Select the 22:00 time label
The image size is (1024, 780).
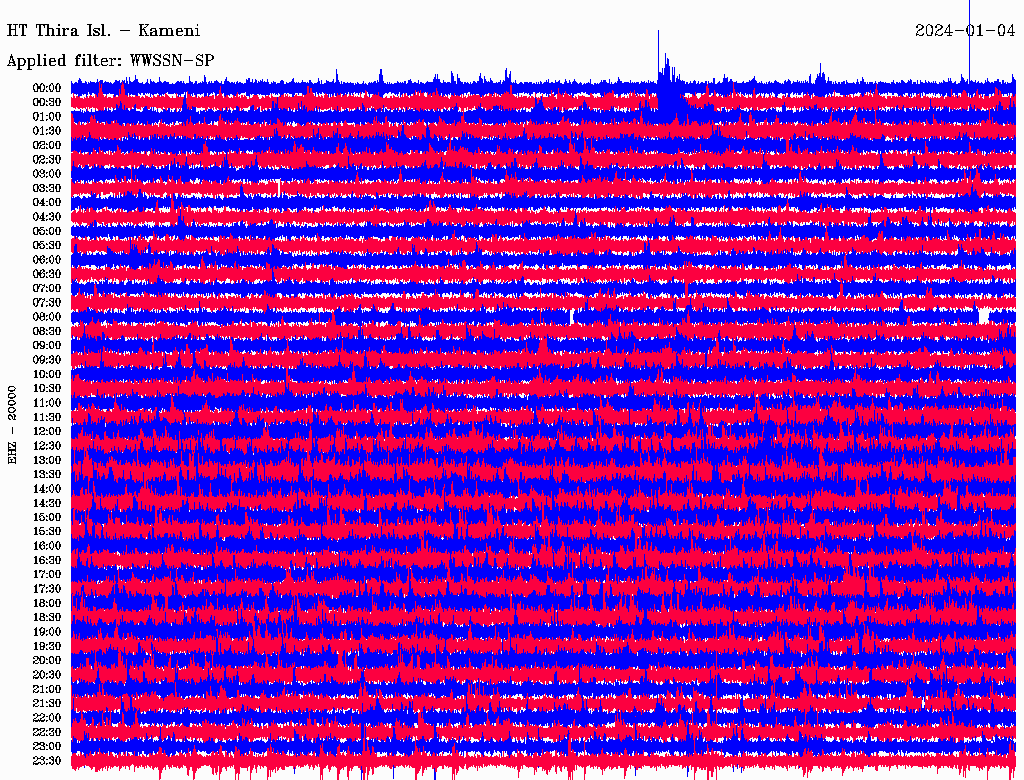47,718
